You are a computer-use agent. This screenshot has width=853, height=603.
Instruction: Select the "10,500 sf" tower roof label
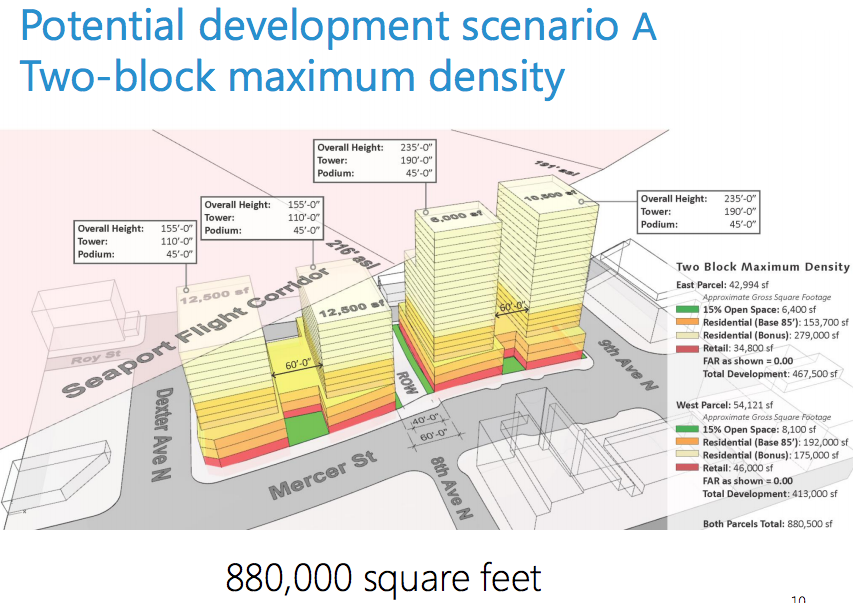coord(550,194)
